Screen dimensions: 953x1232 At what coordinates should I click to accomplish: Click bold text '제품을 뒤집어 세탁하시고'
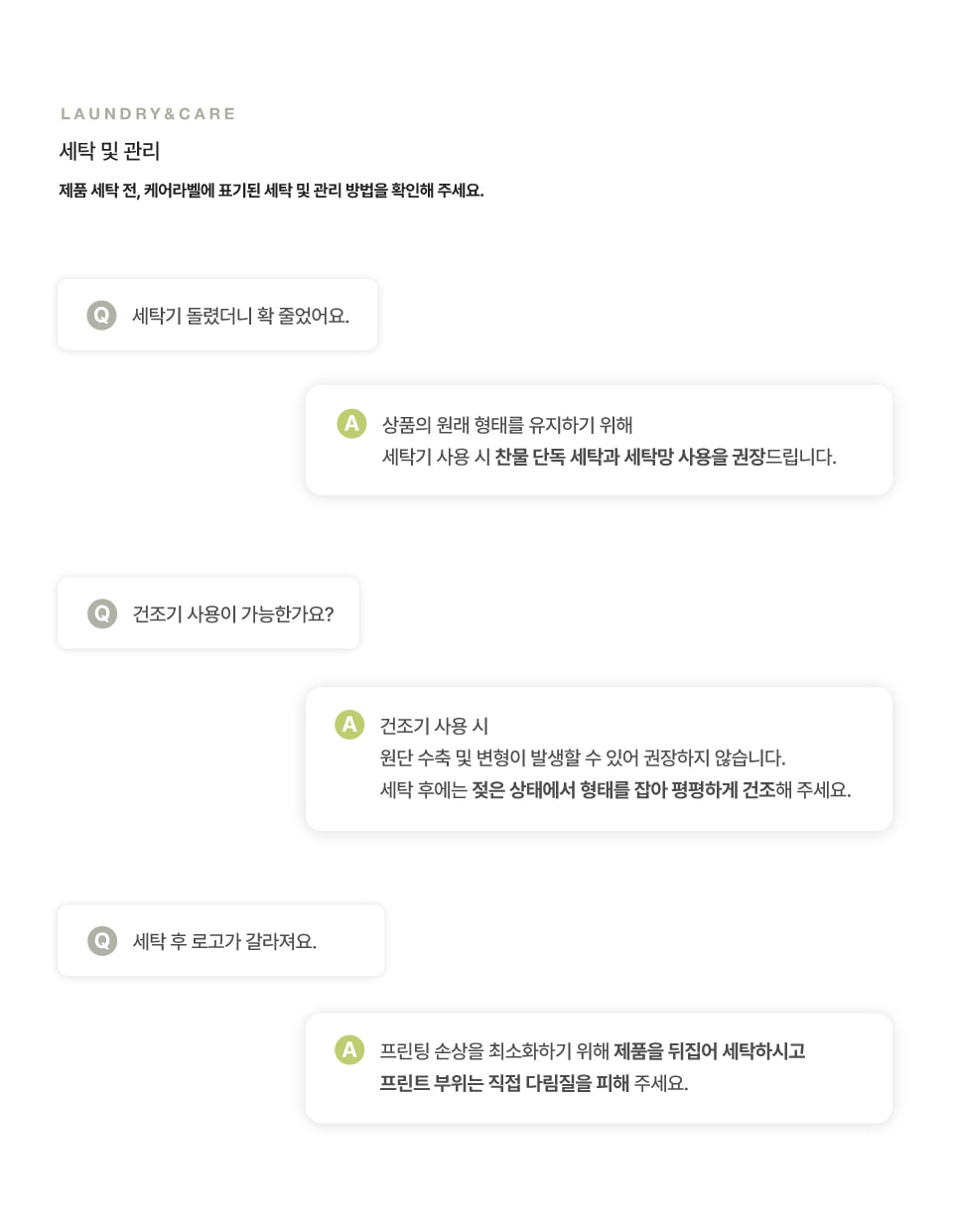click(x=709, y=1051)
